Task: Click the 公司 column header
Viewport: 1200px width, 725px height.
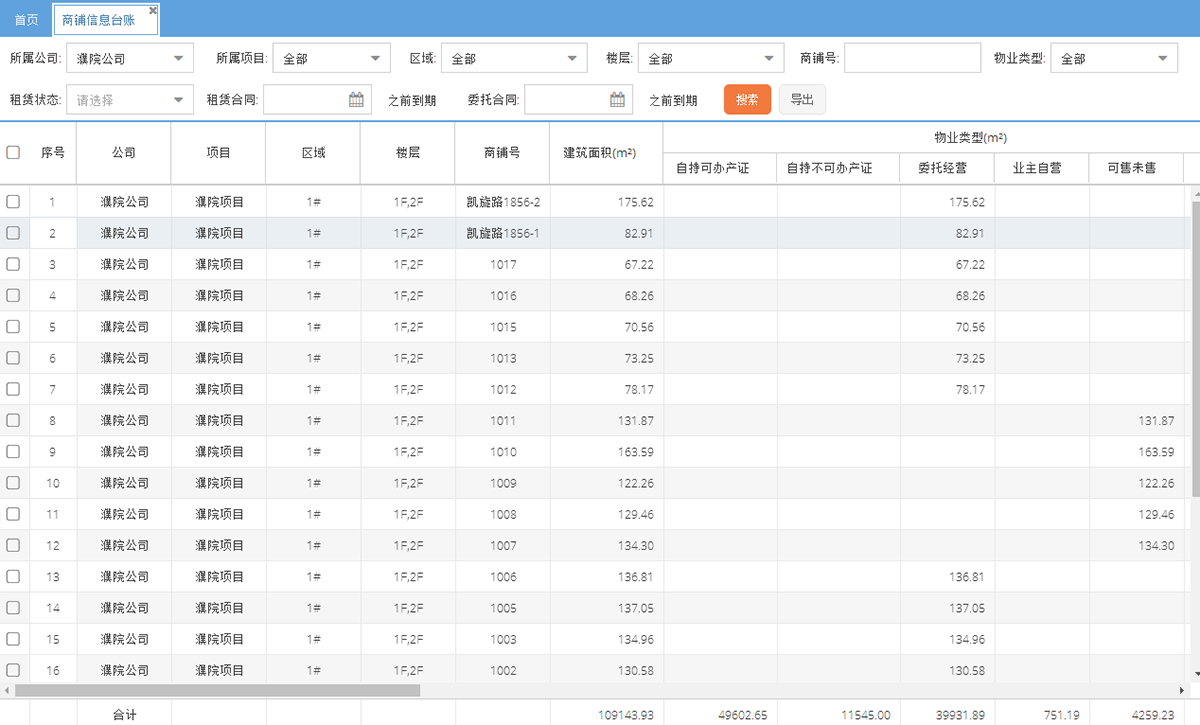Action: pos(124,153)
